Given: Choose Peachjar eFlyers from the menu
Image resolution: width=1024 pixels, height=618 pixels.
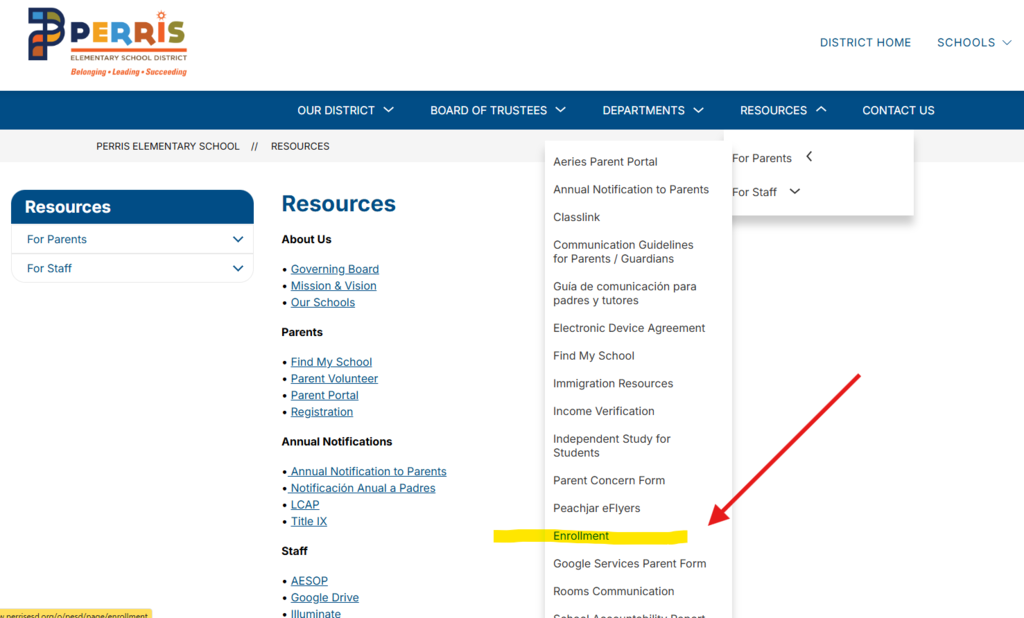Looking at the screenshot, I should pyautogui.click(x=596, y=508).
